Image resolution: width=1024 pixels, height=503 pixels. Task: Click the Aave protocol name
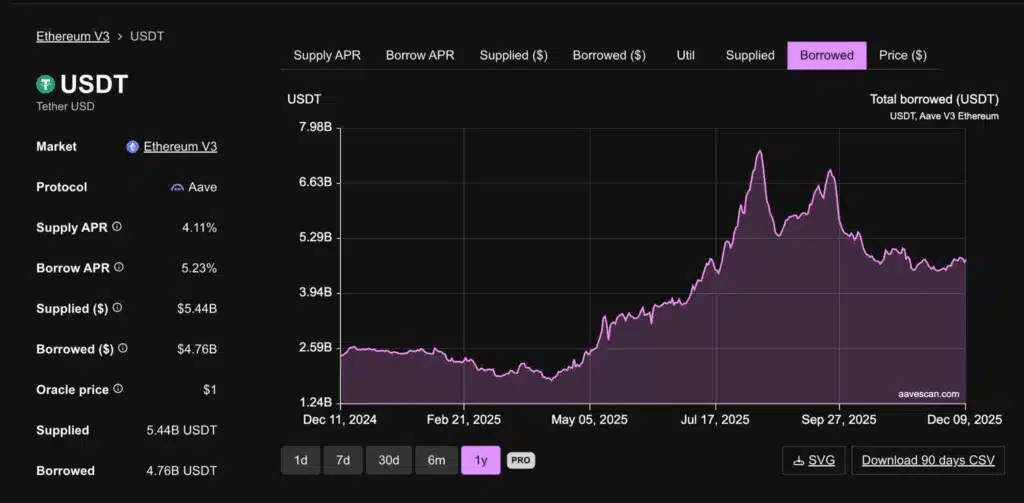click(x=202, y=187)
